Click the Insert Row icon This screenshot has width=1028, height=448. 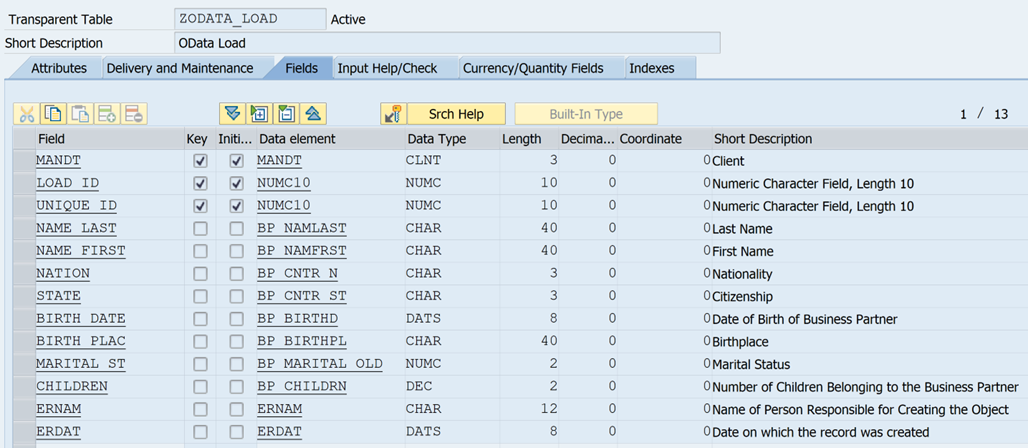tap(107, 114)
